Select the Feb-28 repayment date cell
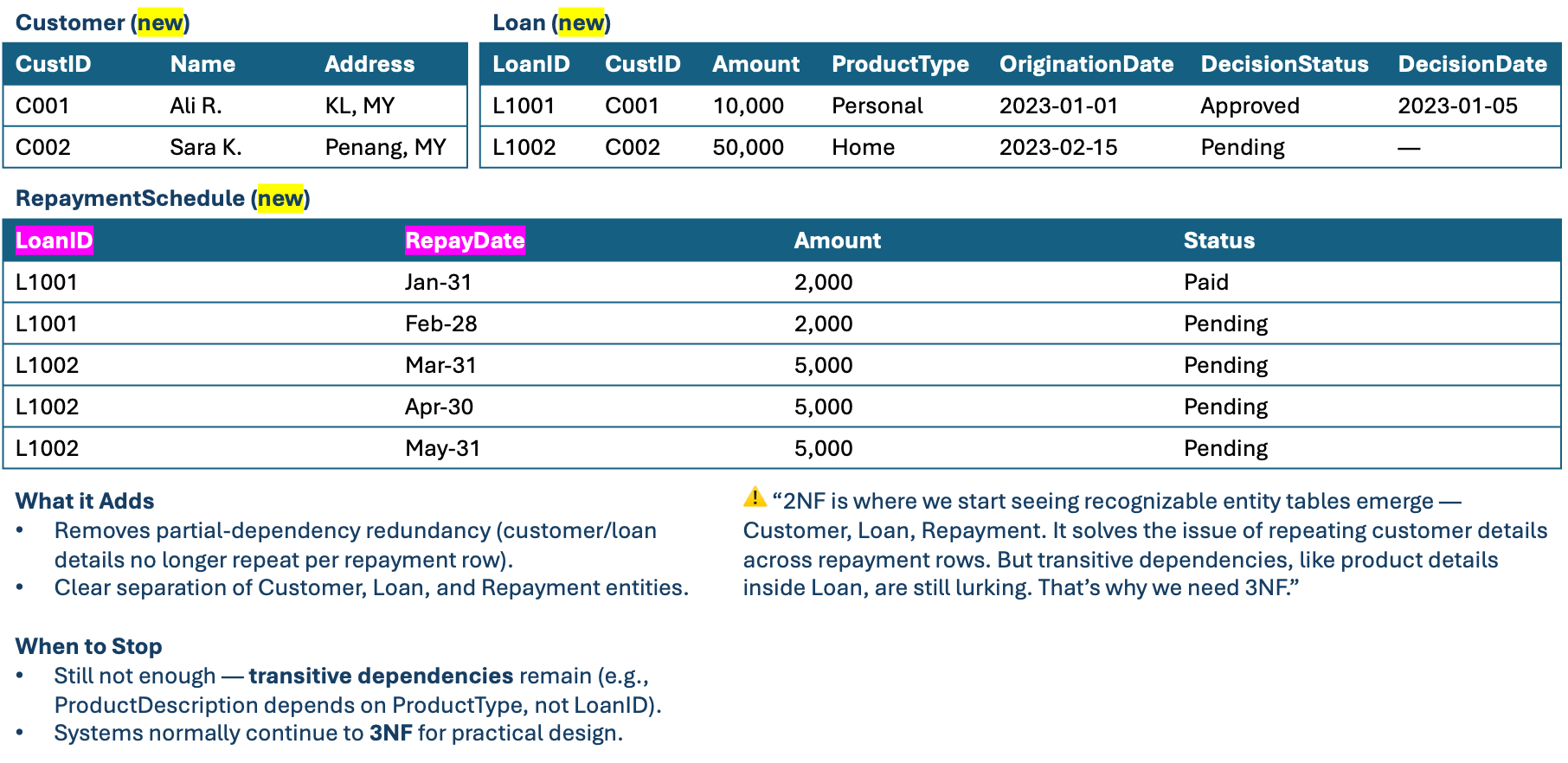The image size is (1568, 763). tap(441, 324)
